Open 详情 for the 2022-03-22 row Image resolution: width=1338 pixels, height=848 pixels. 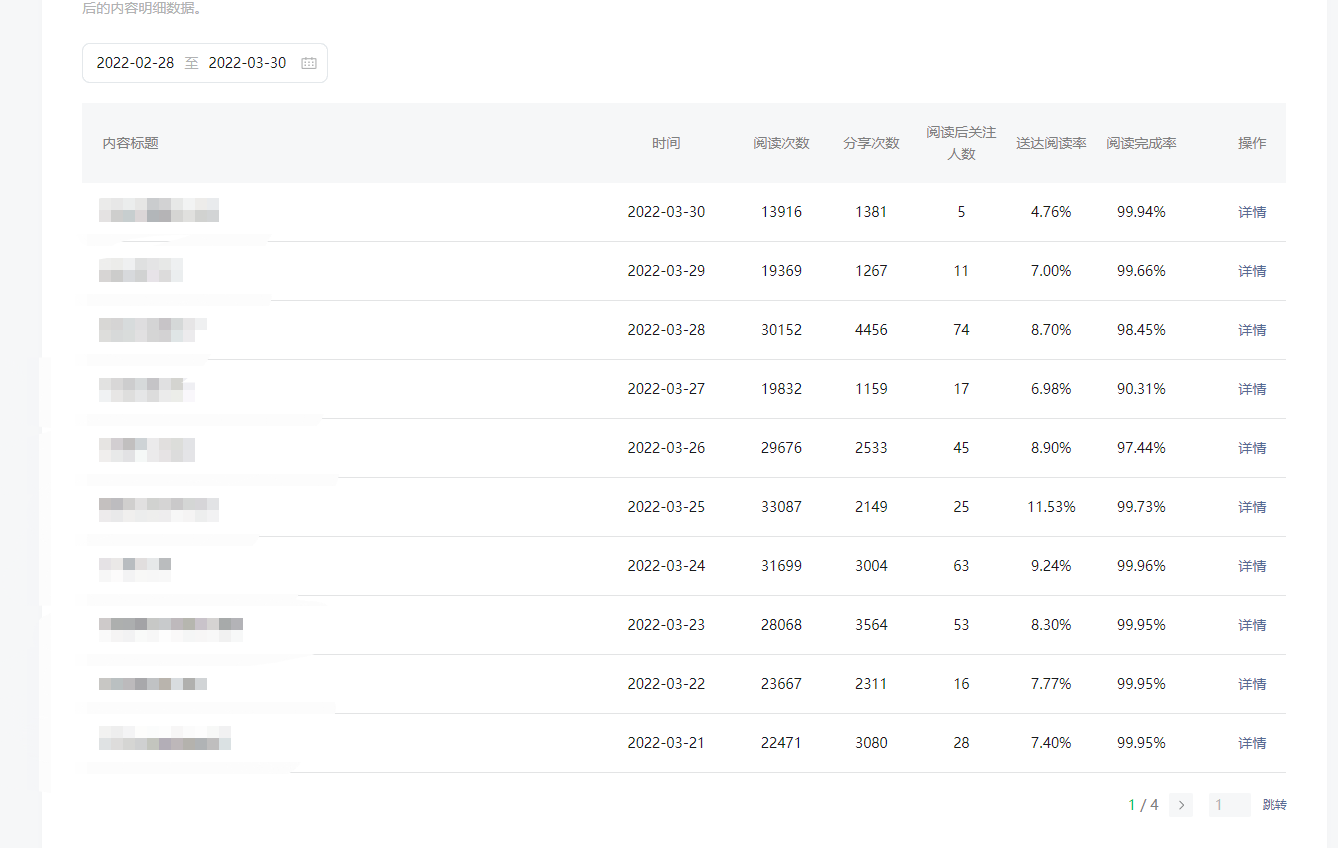point(1252,684)
